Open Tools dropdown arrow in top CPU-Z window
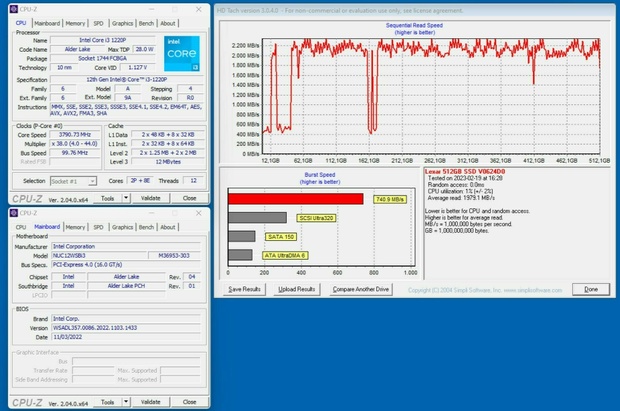This screenshot has height=411, width=620. coord(126,198)
